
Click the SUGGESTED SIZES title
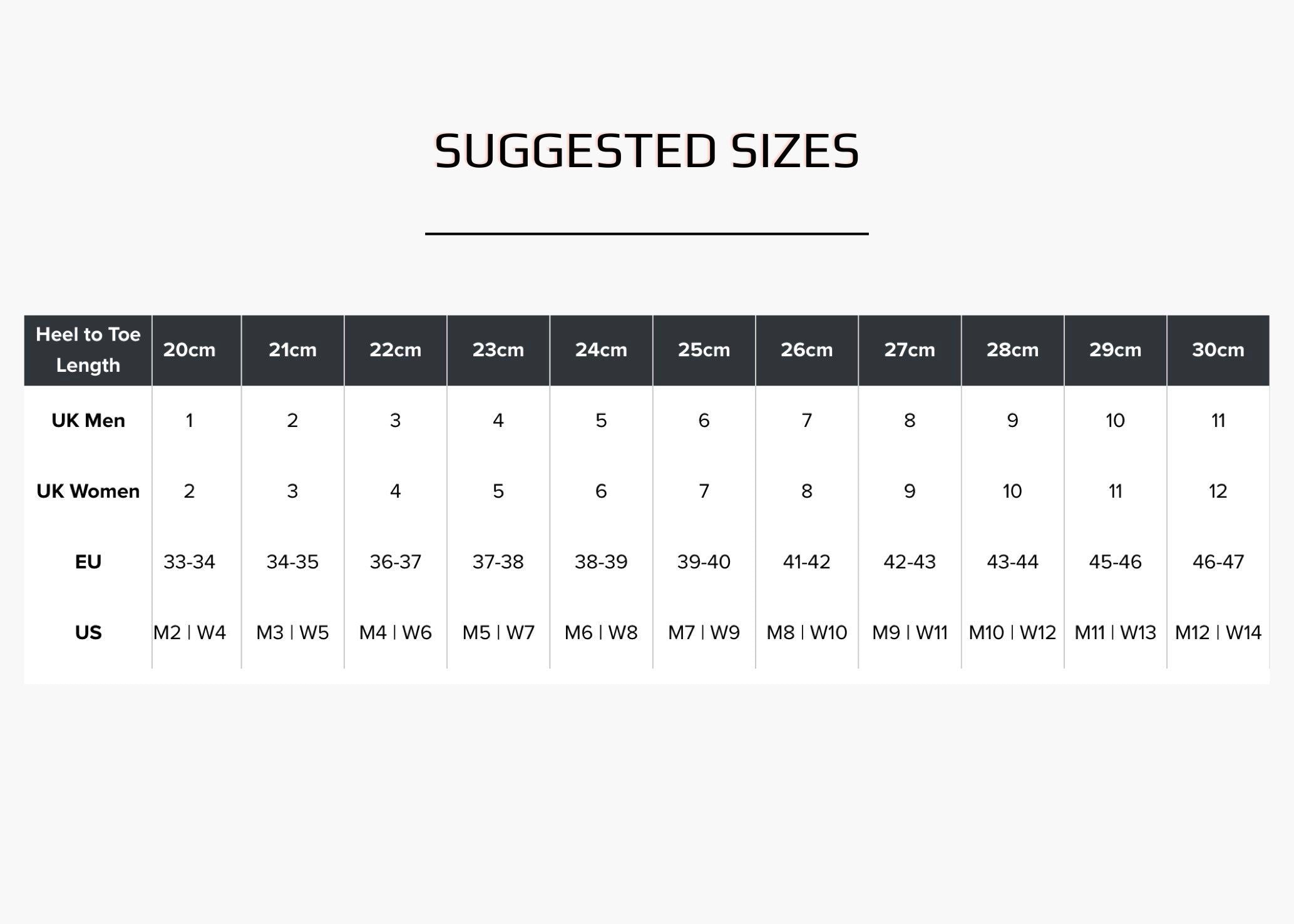647,151
